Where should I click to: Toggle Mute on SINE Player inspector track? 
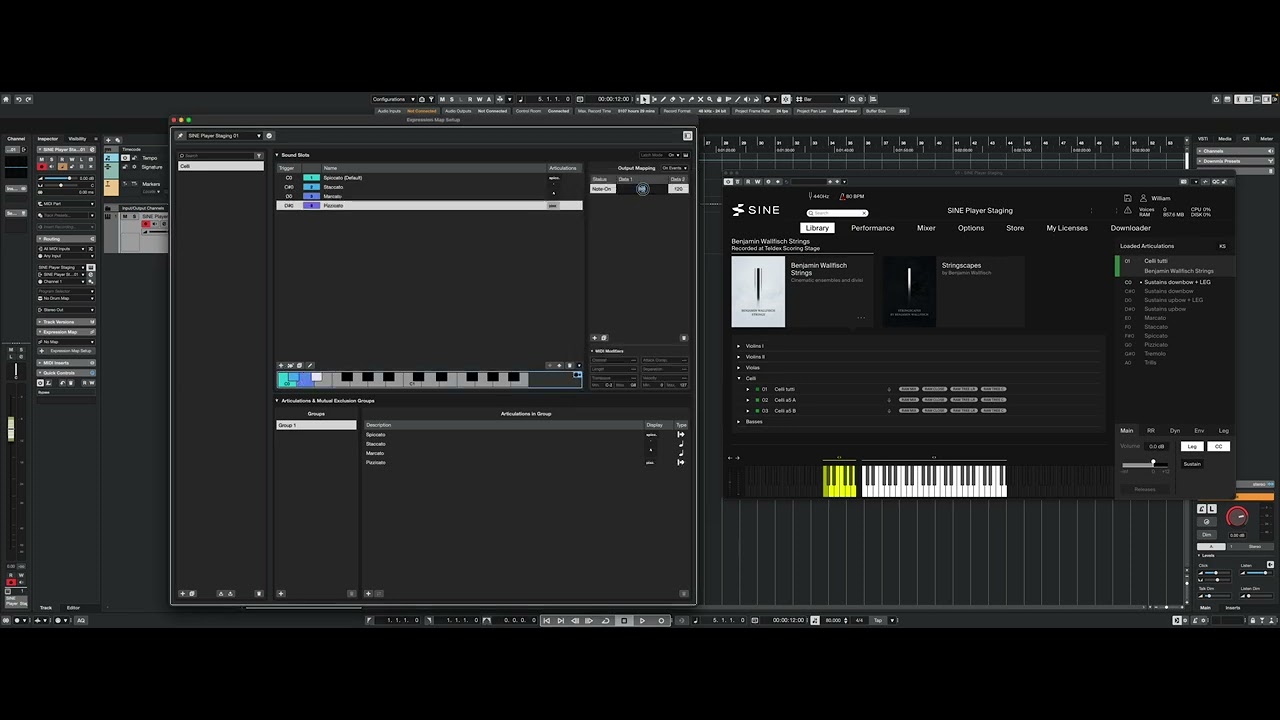pyautogui.click(x=42, y=160)
